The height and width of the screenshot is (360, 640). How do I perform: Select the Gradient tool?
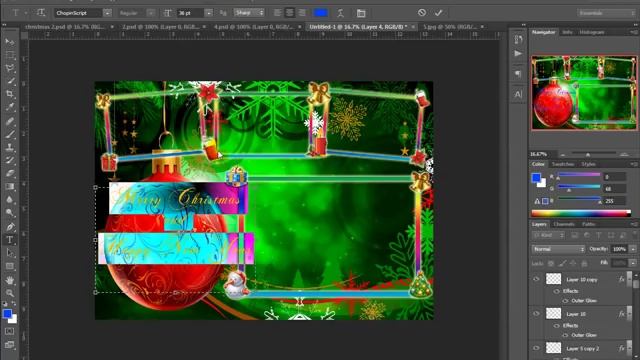(x=10, y=187)
